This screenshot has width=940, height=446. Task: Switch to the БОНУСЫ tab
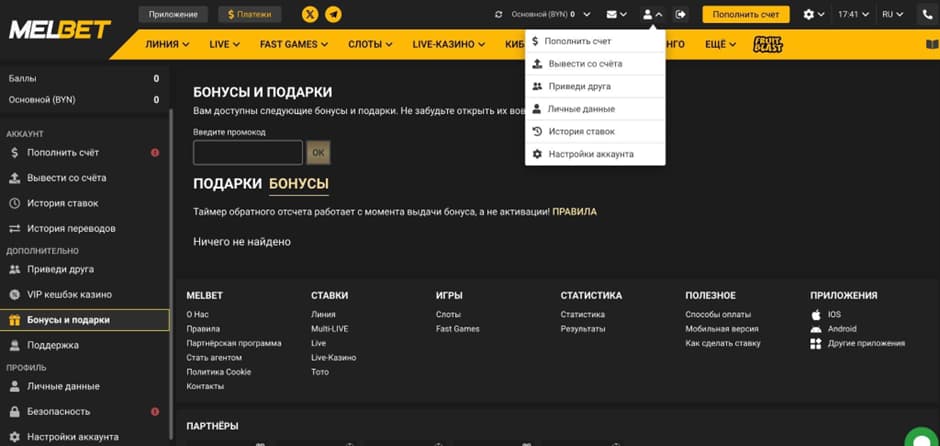point(299,184)
